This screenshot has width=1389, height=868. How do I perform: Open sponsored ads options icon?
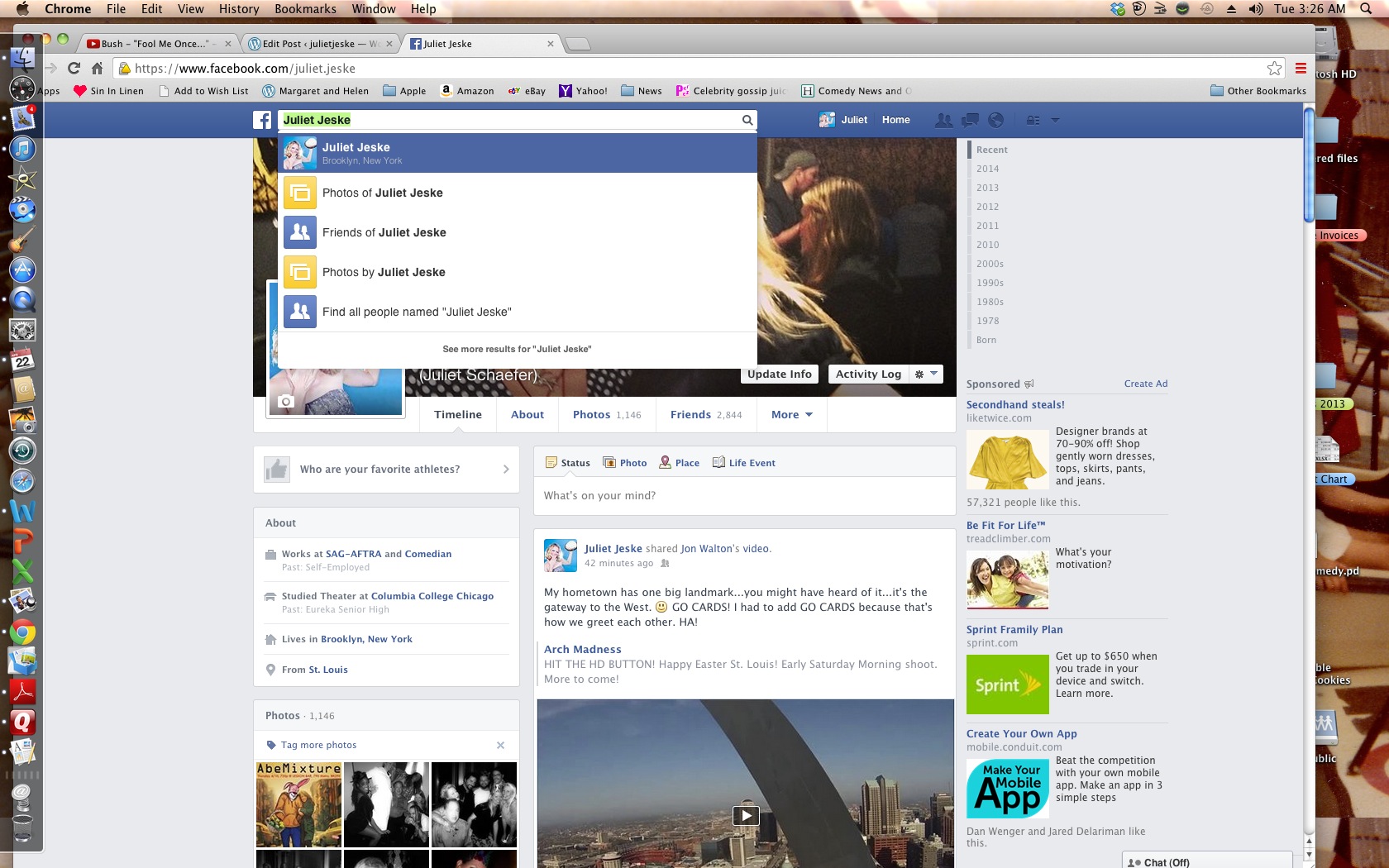pyautogui.click(x=1029, y=384)
